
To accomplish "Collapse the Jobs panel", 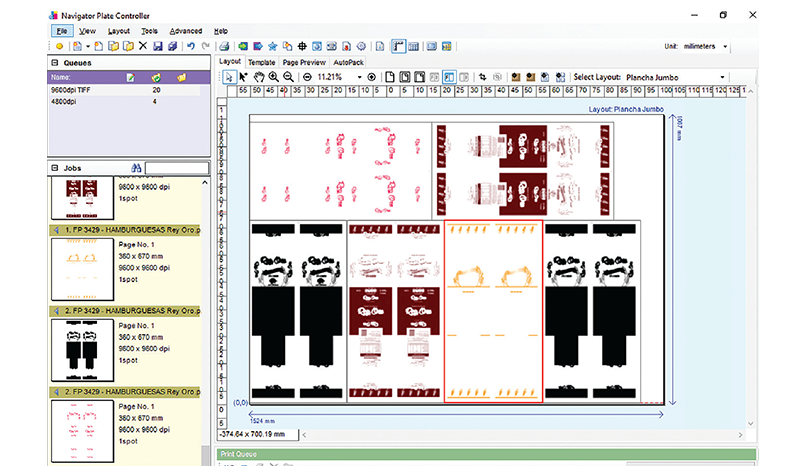I will tap(55, 168).
